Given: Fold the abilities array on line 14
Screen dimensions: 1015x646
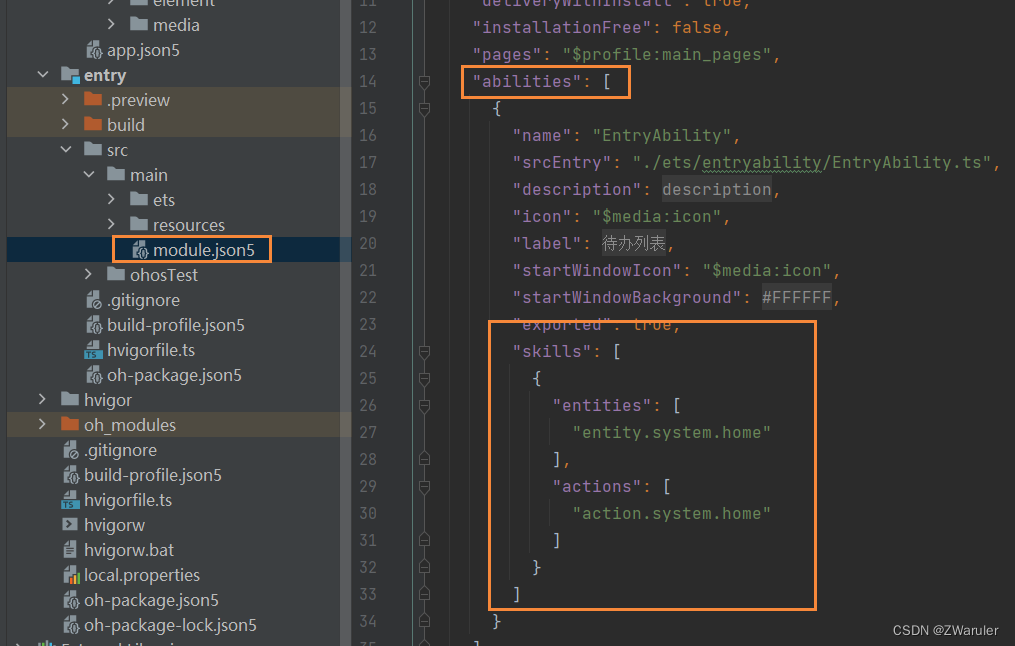Looking at the screenshot, I should 425,82.
